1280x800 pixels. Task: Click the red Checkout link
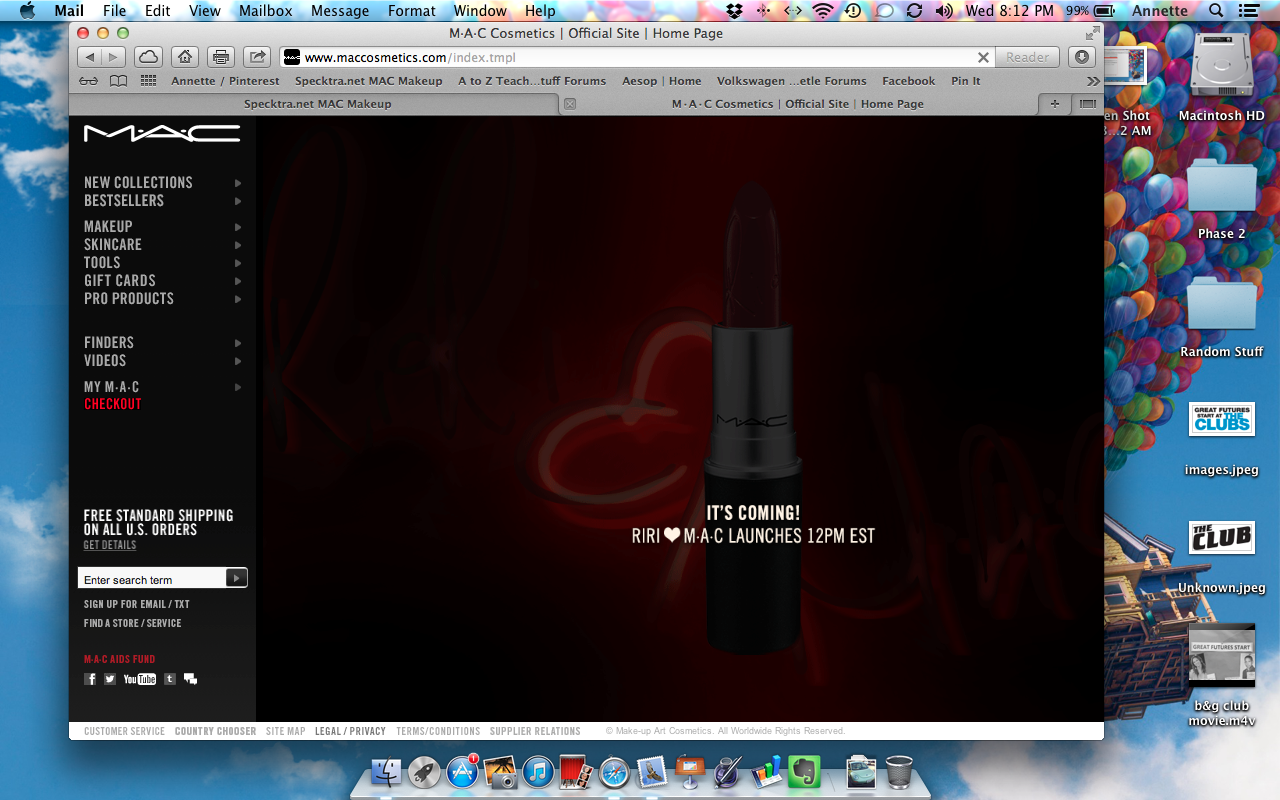[113, 404]
